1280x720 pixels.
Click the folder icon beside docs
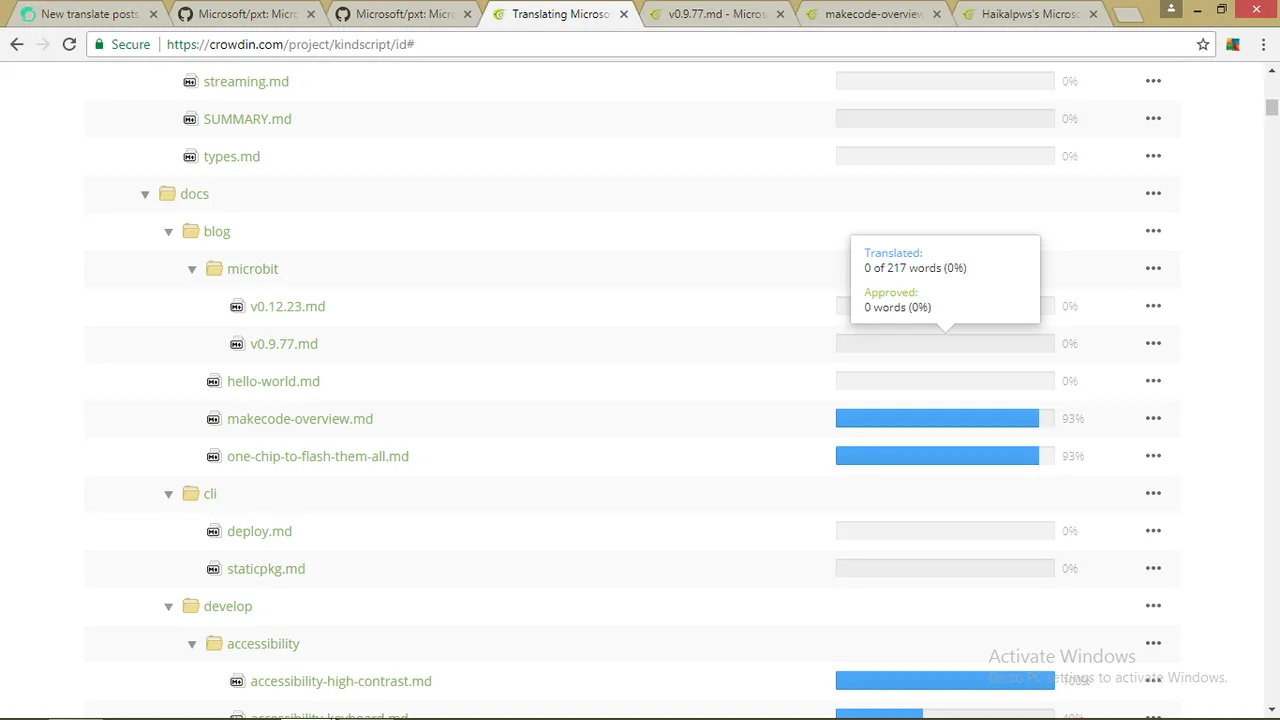(167, 193)
